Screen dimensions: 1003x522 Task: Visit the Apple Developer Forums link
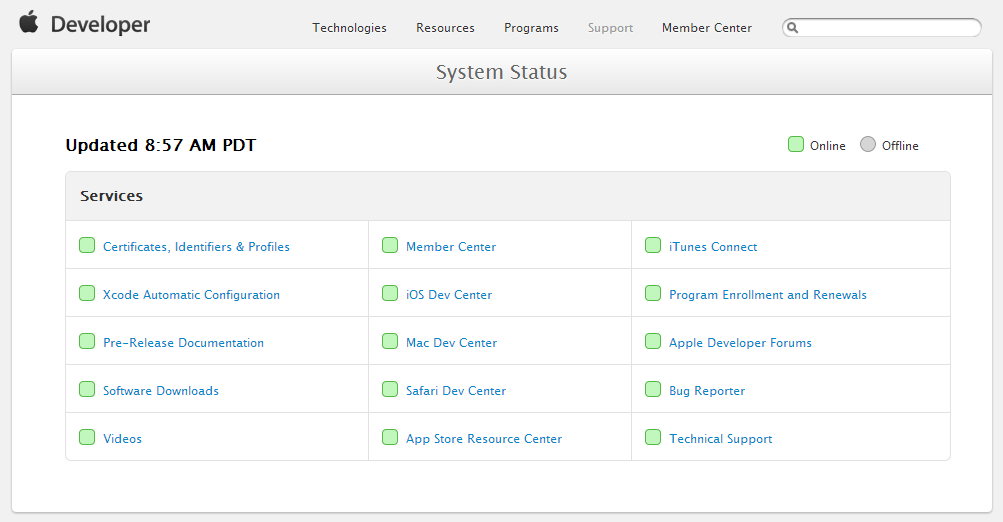pyautogui.click(x=740, y=343)
